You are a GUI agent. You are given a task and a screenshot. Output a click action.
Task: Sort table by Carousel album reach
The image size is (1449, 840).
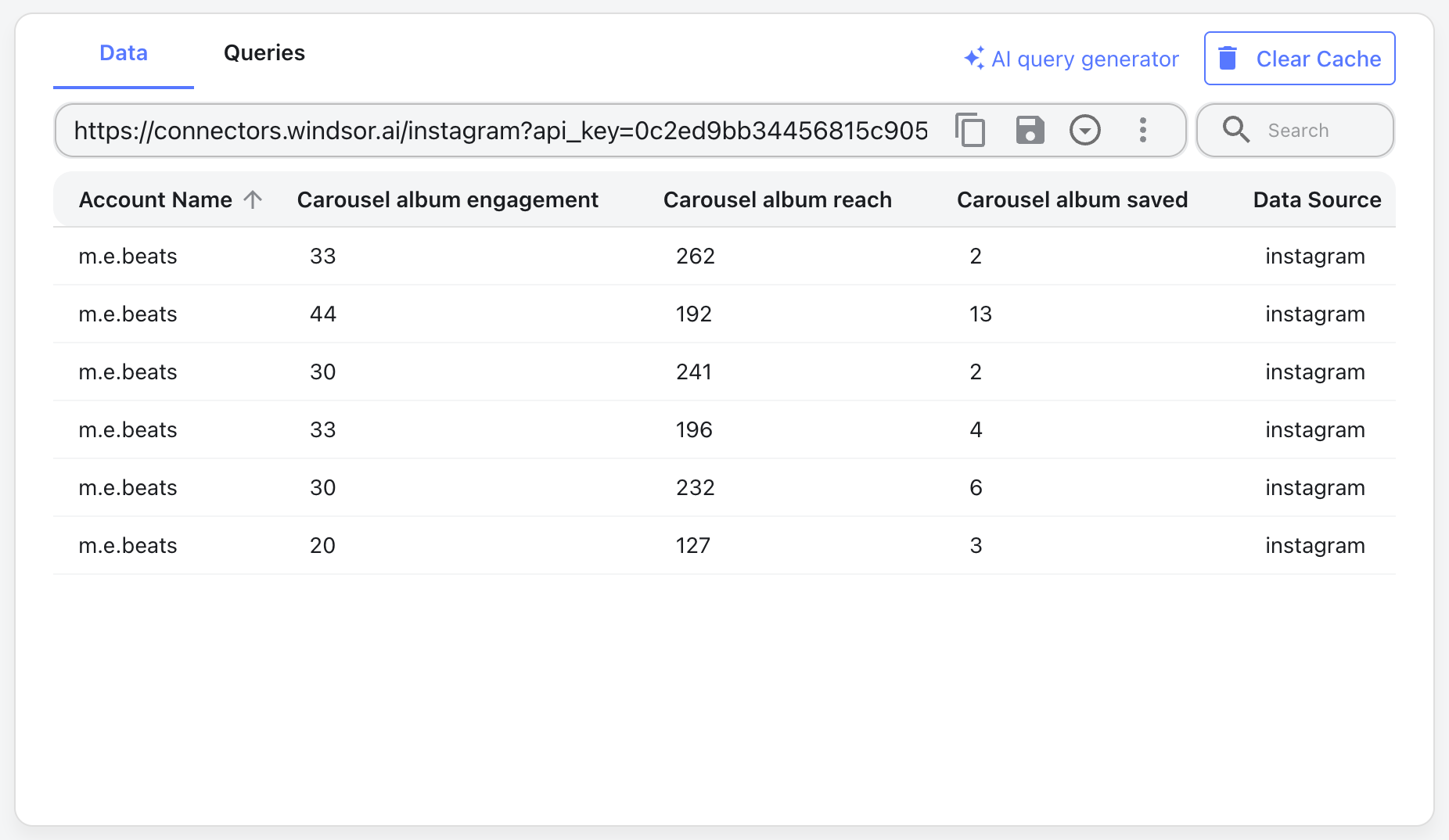(x=777, y=199)
